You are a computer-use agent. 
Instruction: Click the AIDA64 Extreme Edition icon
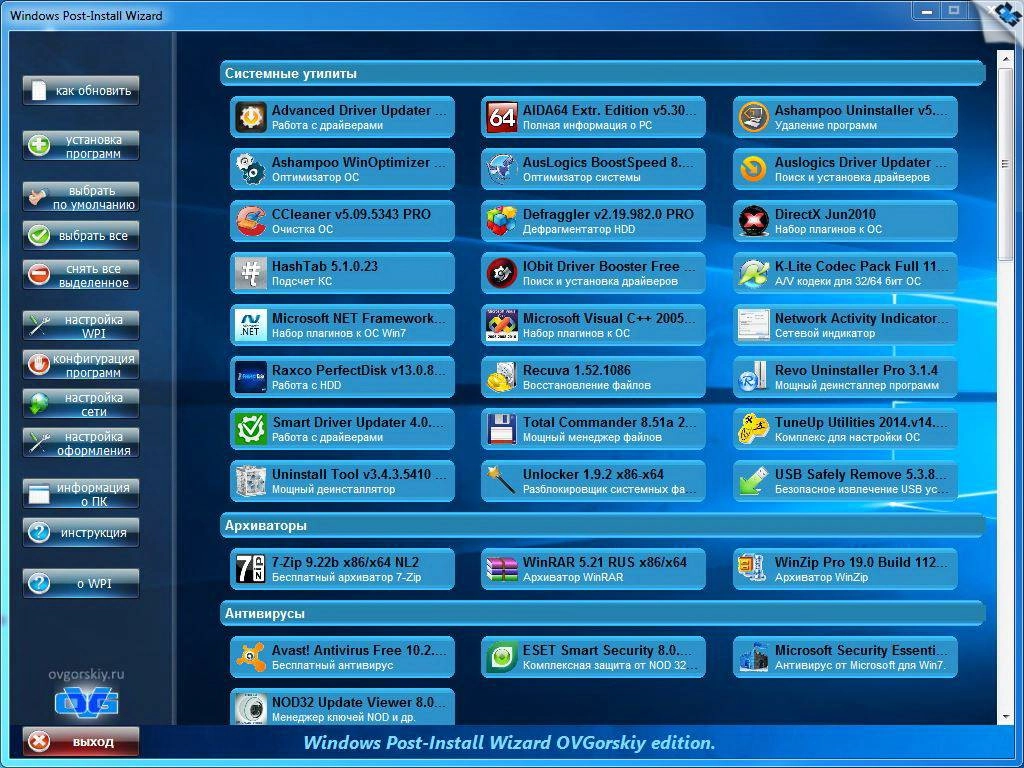[501, 118]
